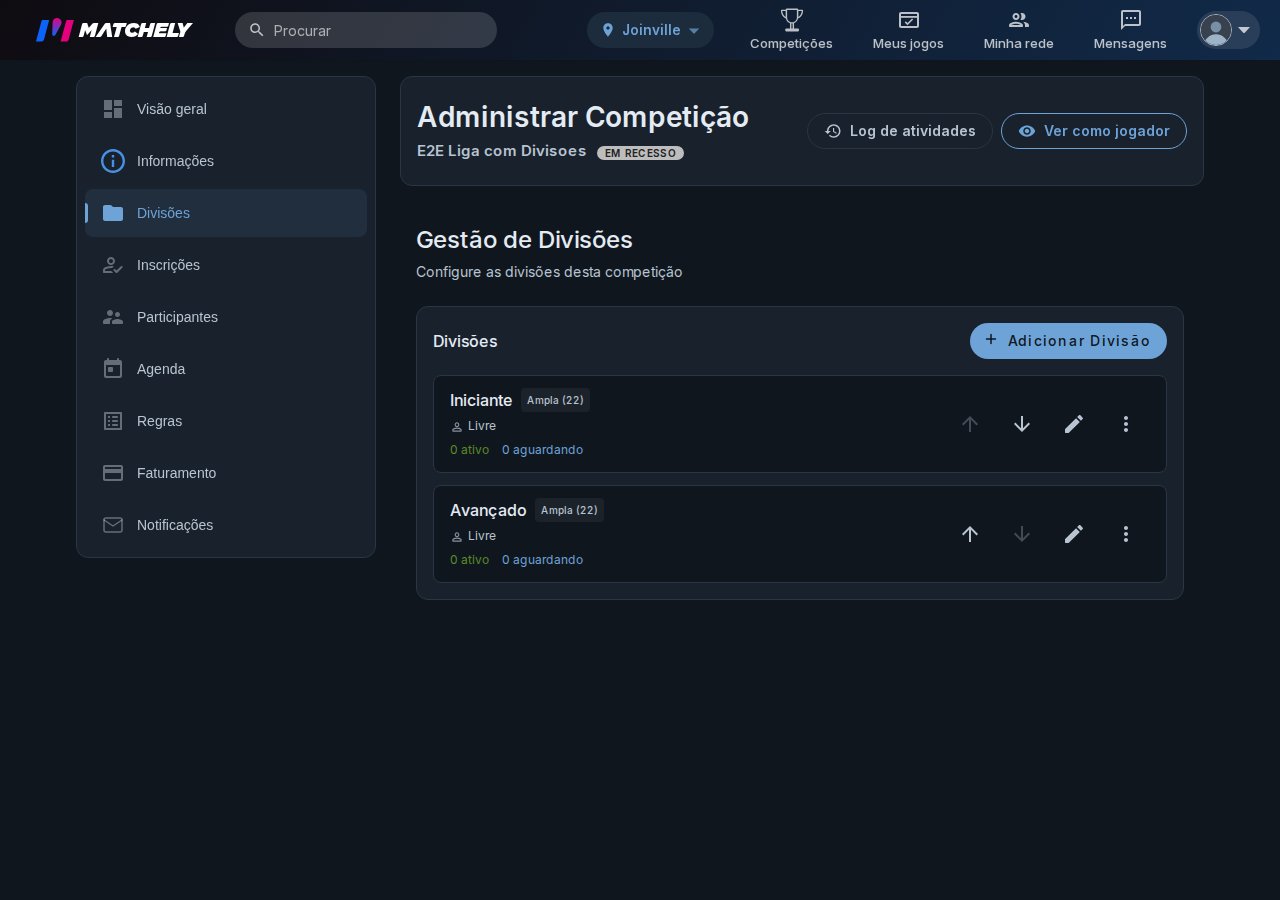Open Faturamento in the sidebar
This screenshot has width=1280, height=900.
(226, 473)
